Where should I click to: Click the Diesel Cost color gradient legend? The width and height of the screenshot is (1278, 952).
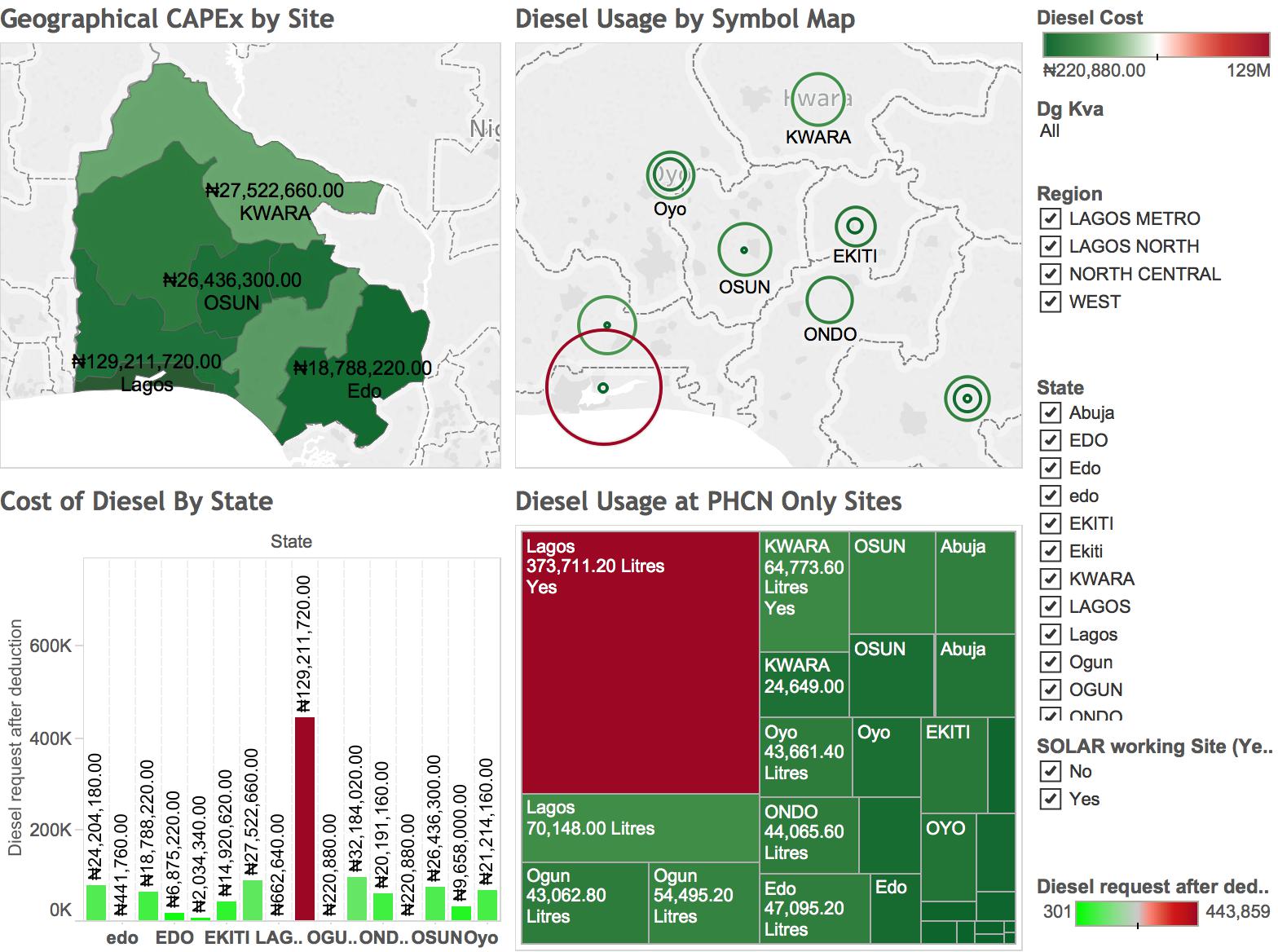[x=1156, y=44]
